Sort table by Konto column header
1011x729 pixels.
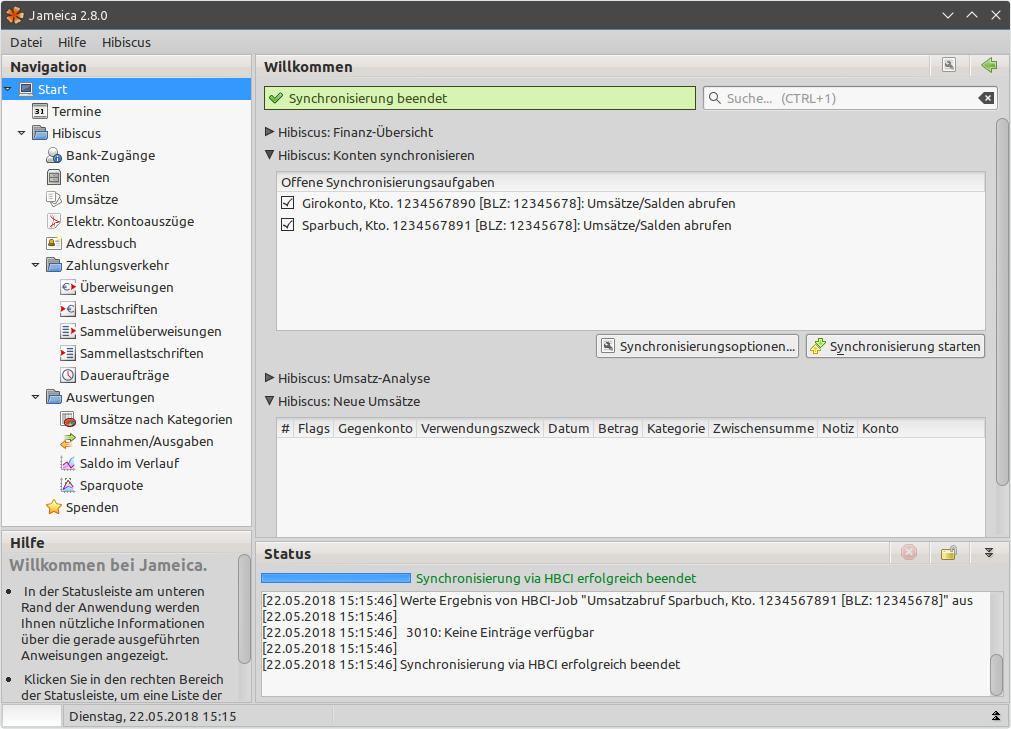(880, 428)
